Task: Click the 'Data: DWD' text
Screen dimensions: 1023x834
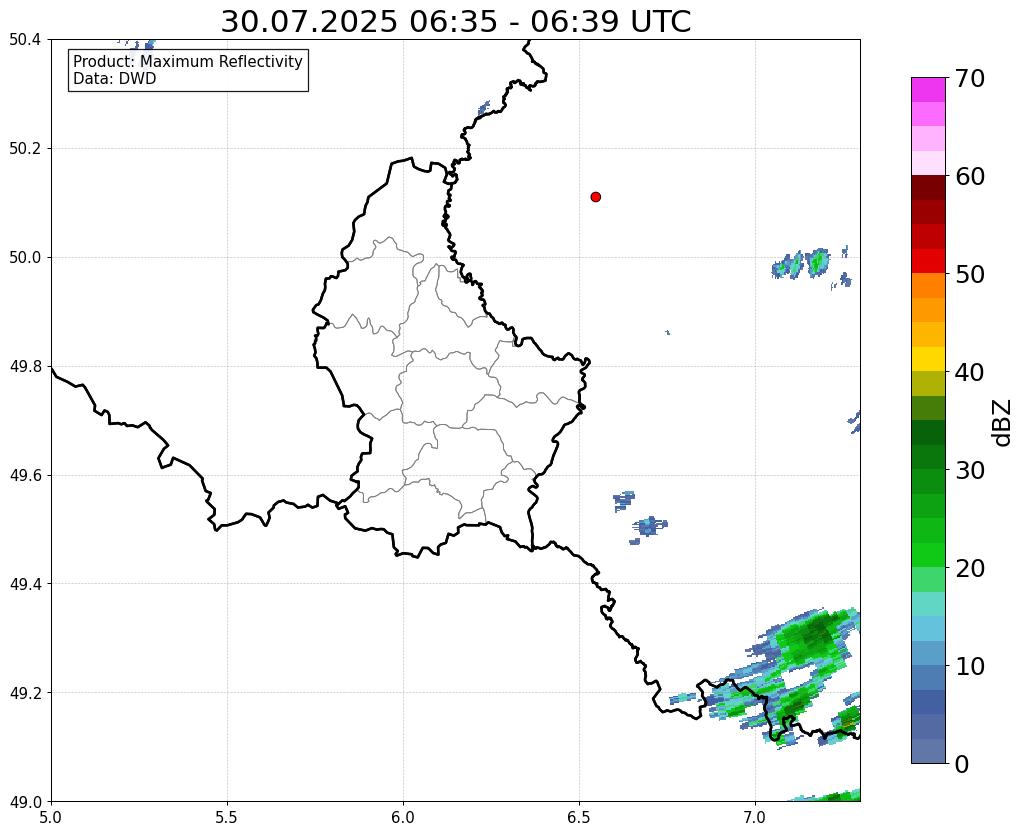Action: tap(114, 79)
